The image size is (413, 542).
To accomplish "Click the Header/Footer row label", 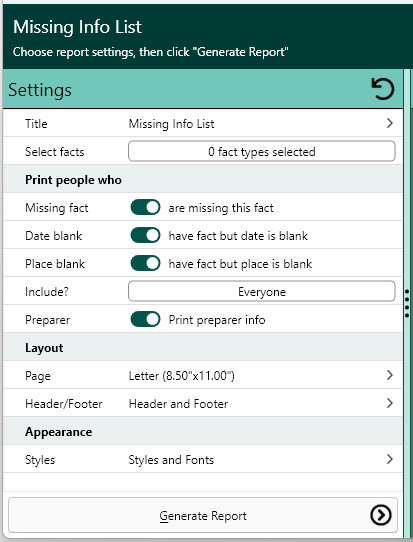I will pyautogui.click(x=64, y=404).
